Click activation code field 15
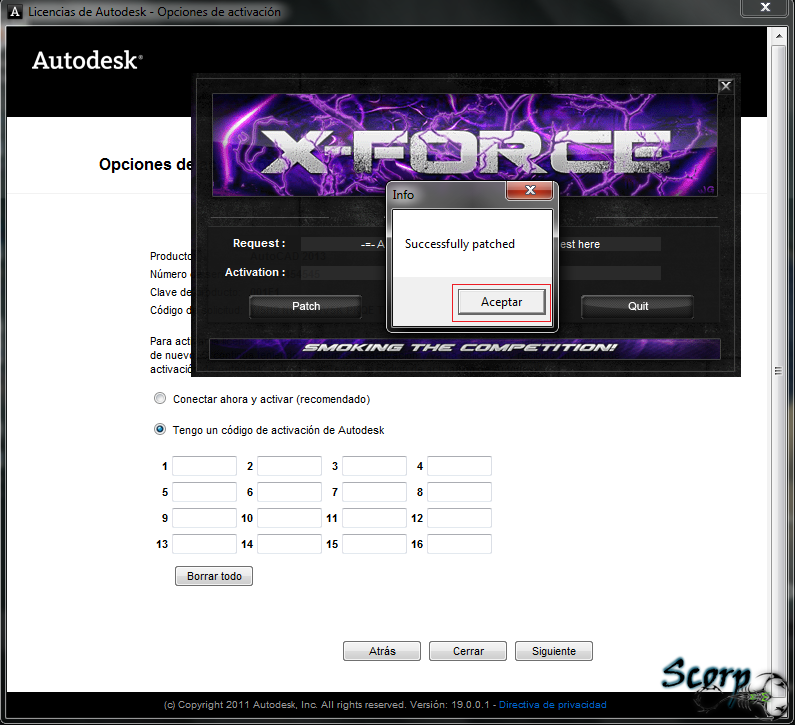The height and width of the screenshot is (725, 795). click(x=374, y=544)
